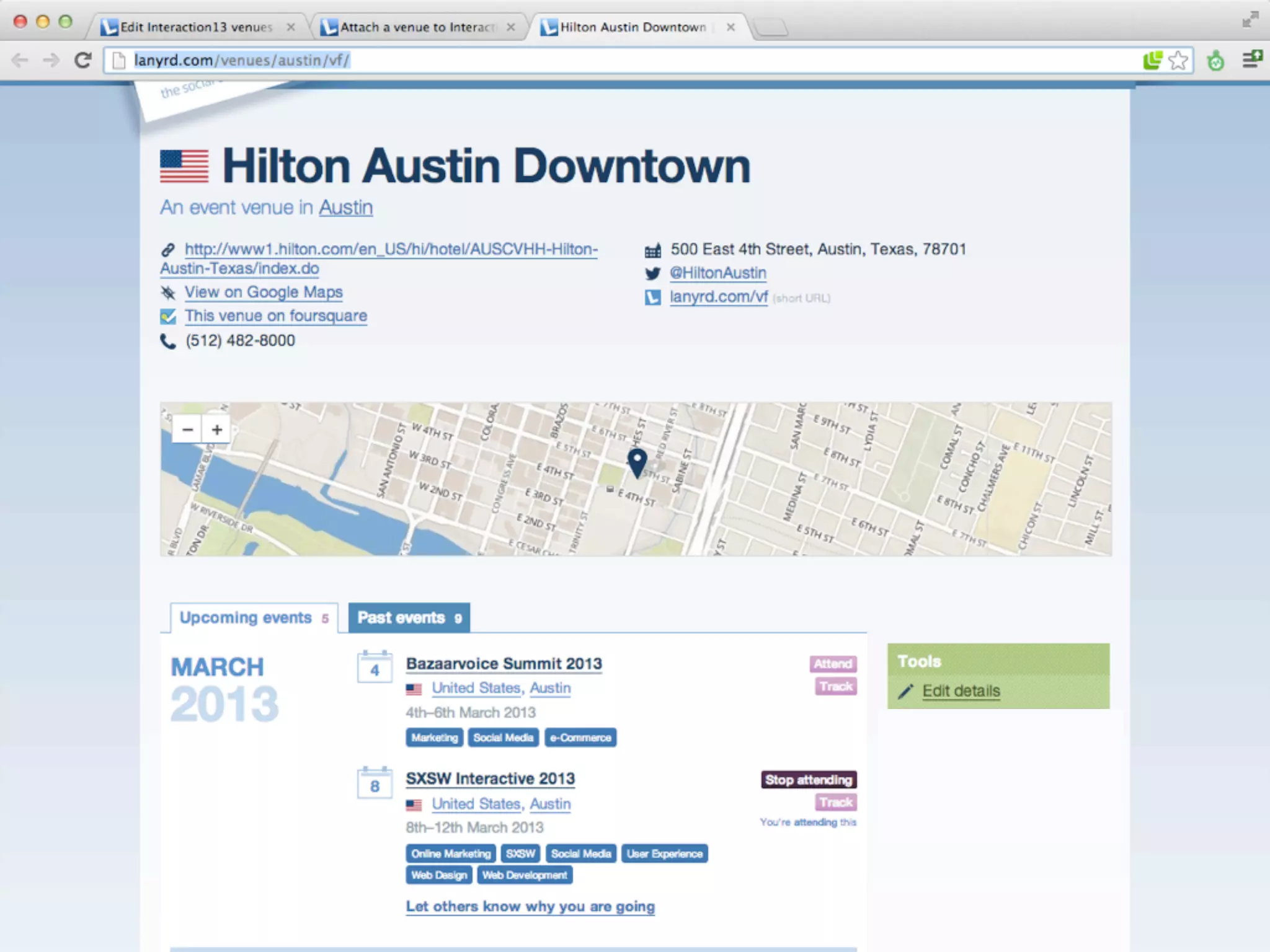1270x952 pixels.
Task: Track the SXSW Interactive 2013 event
Action: pyautogui.click(x=835, y=803)
